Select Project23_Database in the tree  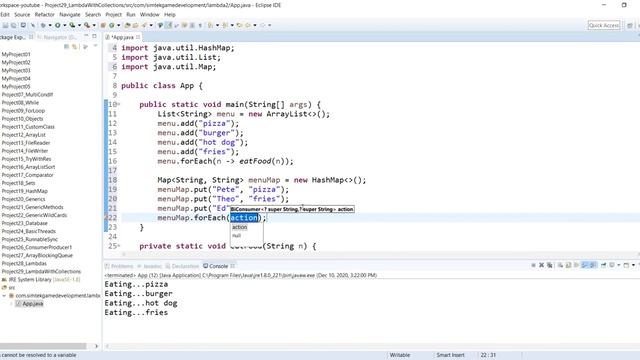point(24,223)
